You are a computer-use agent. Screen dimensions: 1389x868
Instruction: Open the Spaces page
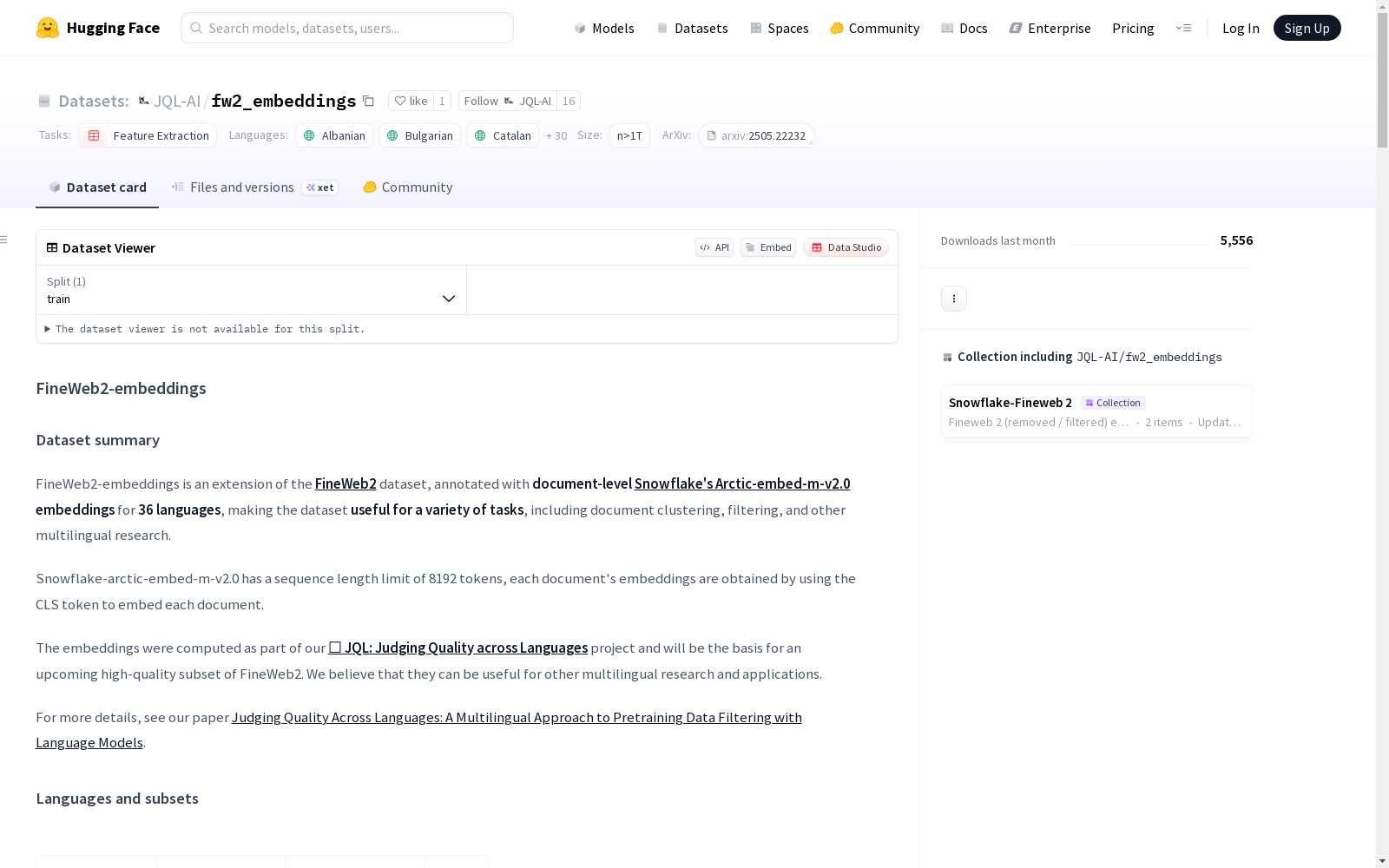point(780,28)
